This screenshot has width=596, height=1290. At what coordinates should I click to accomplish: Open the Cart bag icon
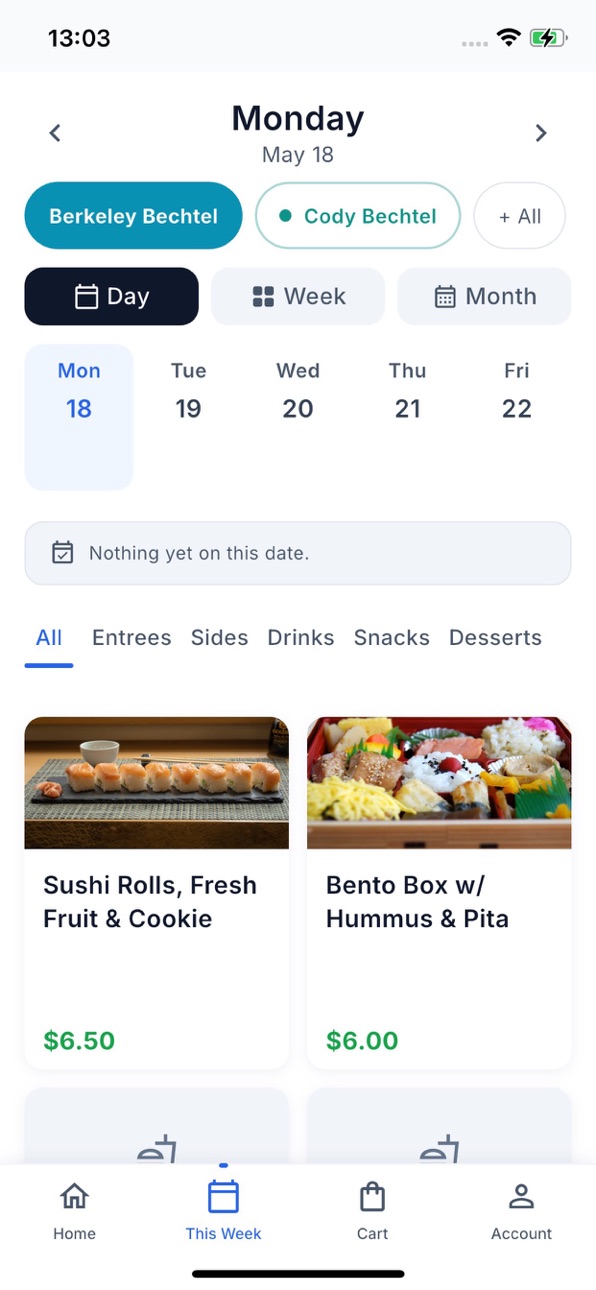coord(372,1196)
